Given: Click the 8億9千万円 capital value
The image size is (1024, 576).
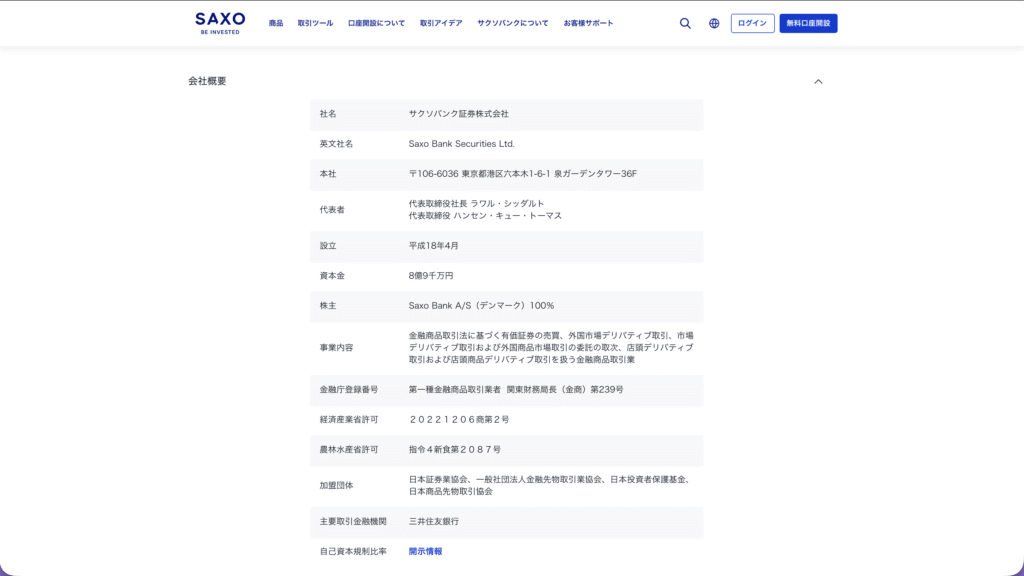Looking at the screenshot, I should pos(431,276).
